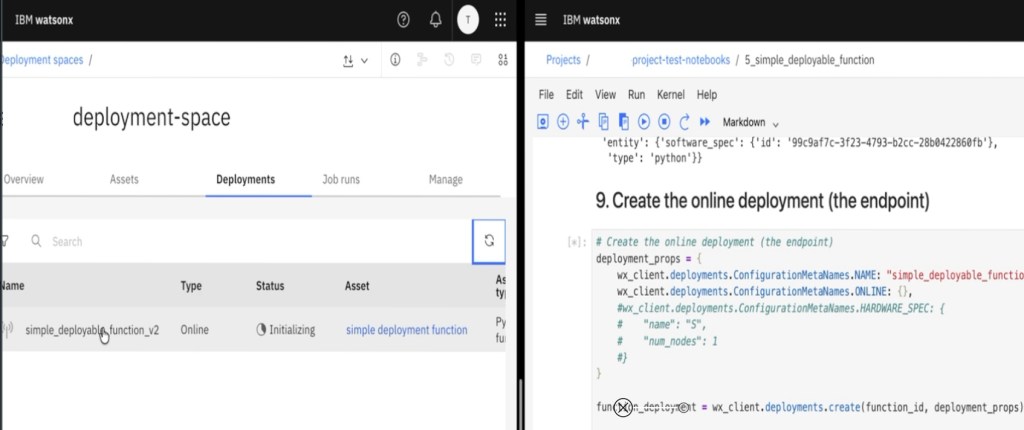Screen dimensions: 1024x430
Task: Stop the notebook kernel execution
Action: (664, 121)
